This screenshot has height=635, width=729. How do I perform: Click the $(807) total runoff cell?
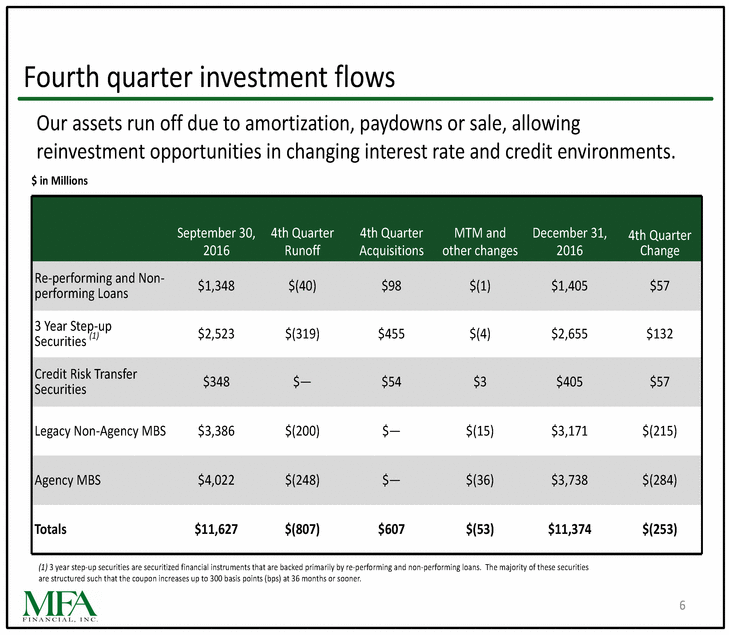click(302, 529)
